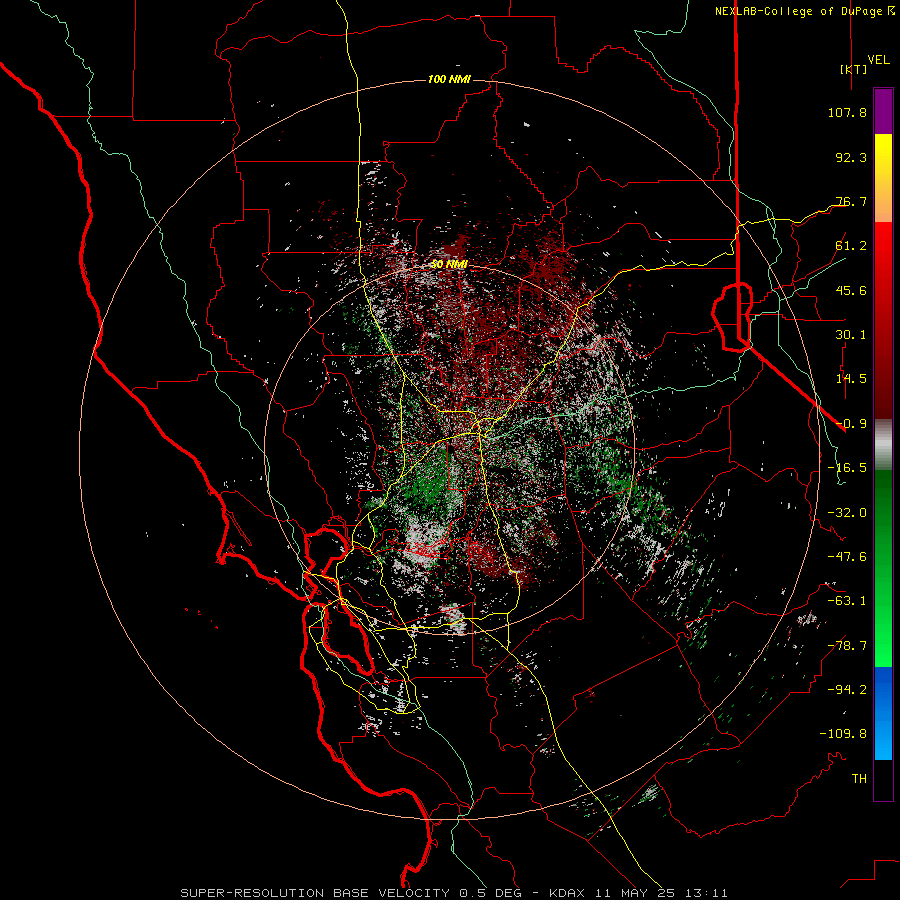
Task: Select the -0.9 legend value
Action: 851,424
